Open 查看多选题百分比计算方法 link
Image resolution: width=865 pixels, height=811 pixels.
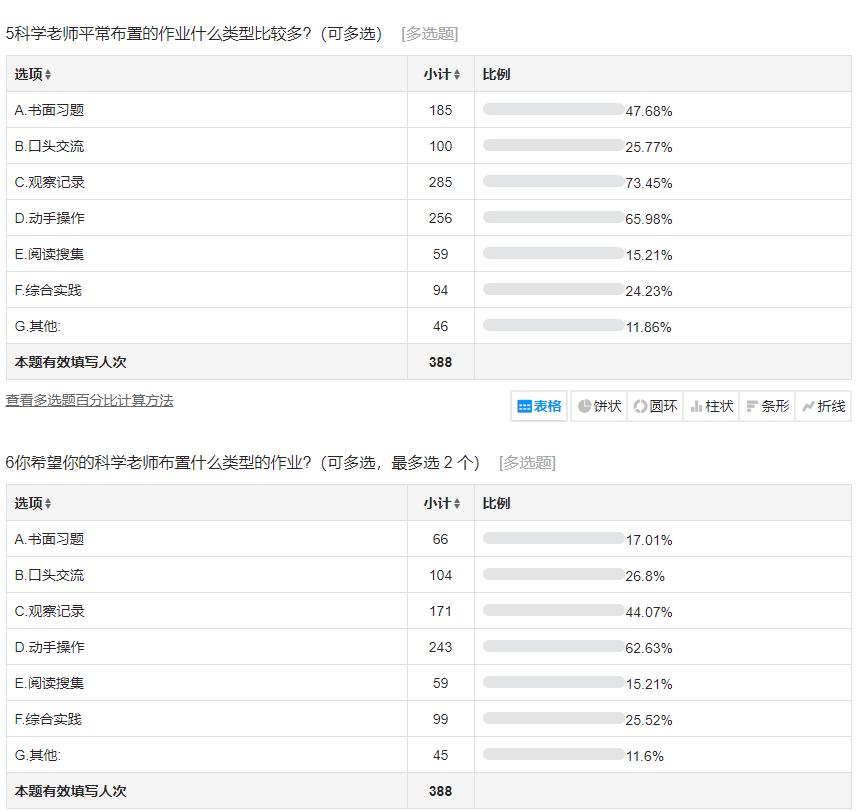click(x=90, y=400)
